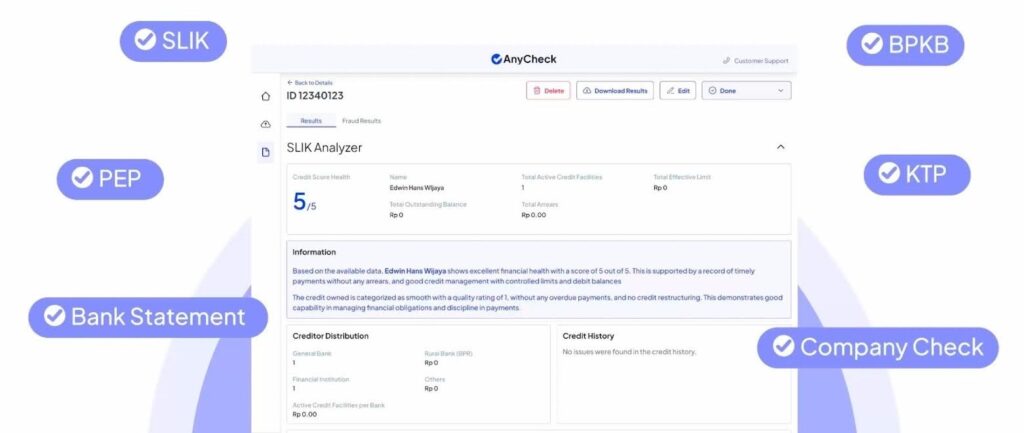This screenshot has height=433, width=1024.
Task: Click the KTP badge
Action: (x=917, y=174)
